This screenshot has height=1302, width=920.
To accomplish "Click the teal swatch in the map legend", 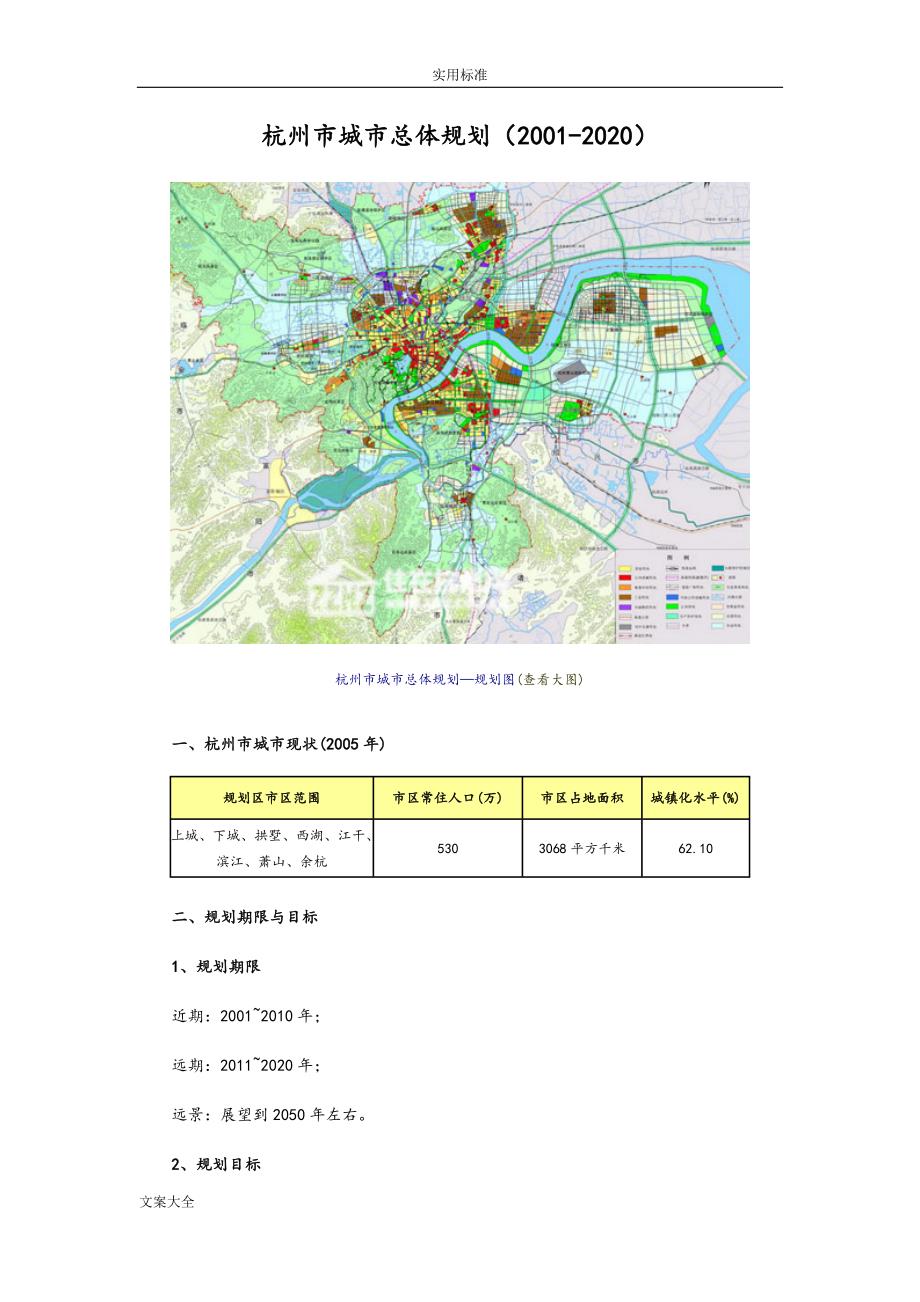I will point(717,568).
